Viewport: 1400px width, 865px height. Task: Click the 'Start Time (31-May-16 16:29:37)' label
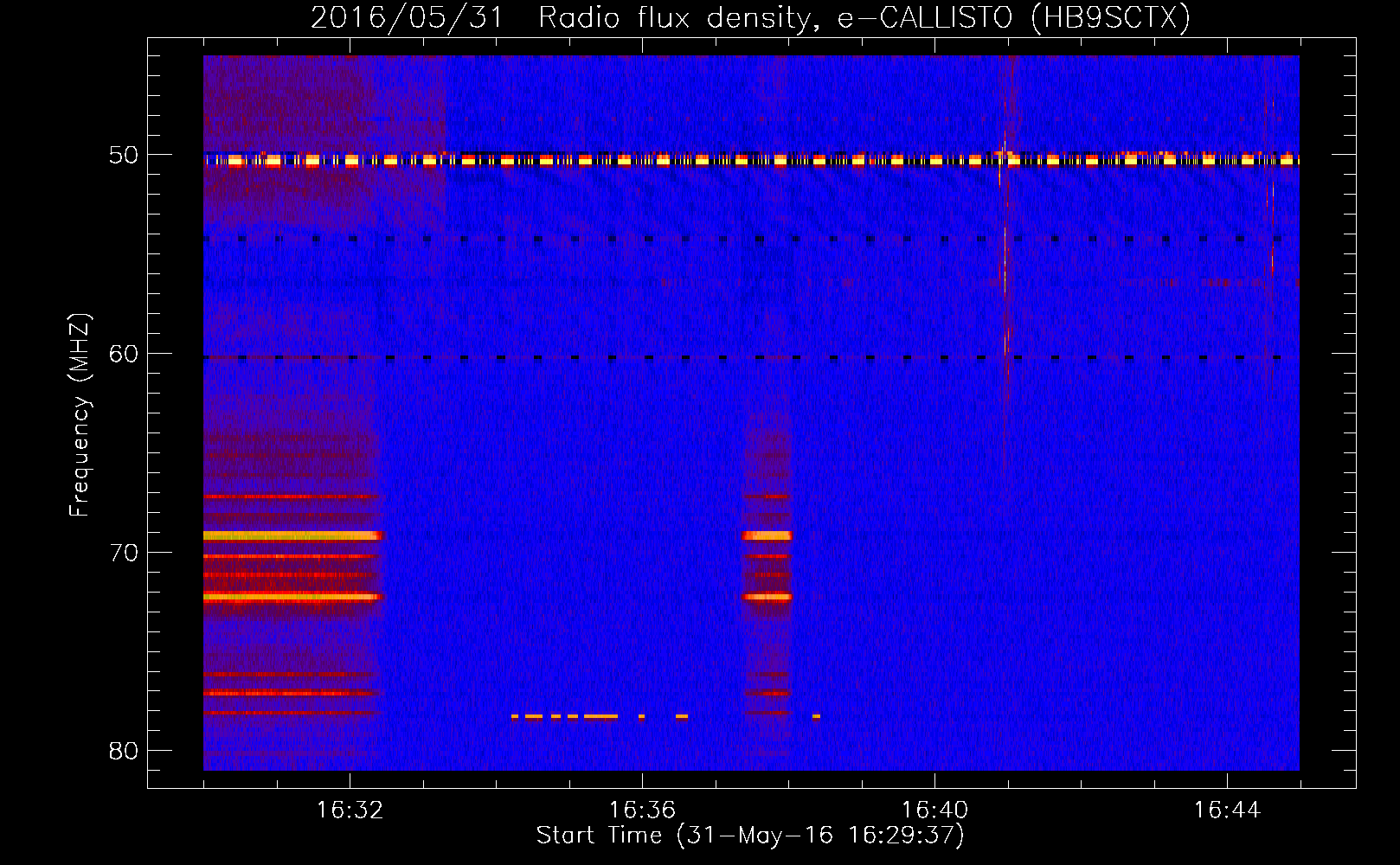click(x=749, y=836)
